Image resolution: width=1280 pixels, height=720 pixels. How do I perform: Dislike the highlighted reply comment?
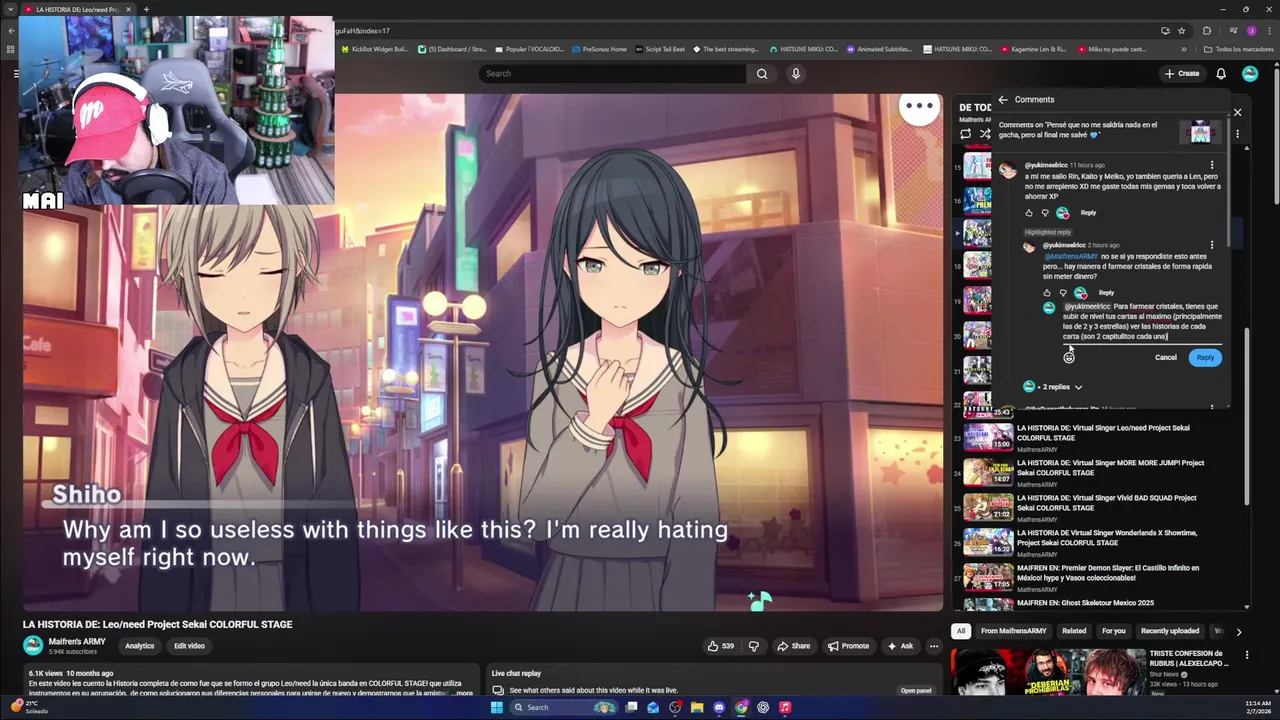1063,293
